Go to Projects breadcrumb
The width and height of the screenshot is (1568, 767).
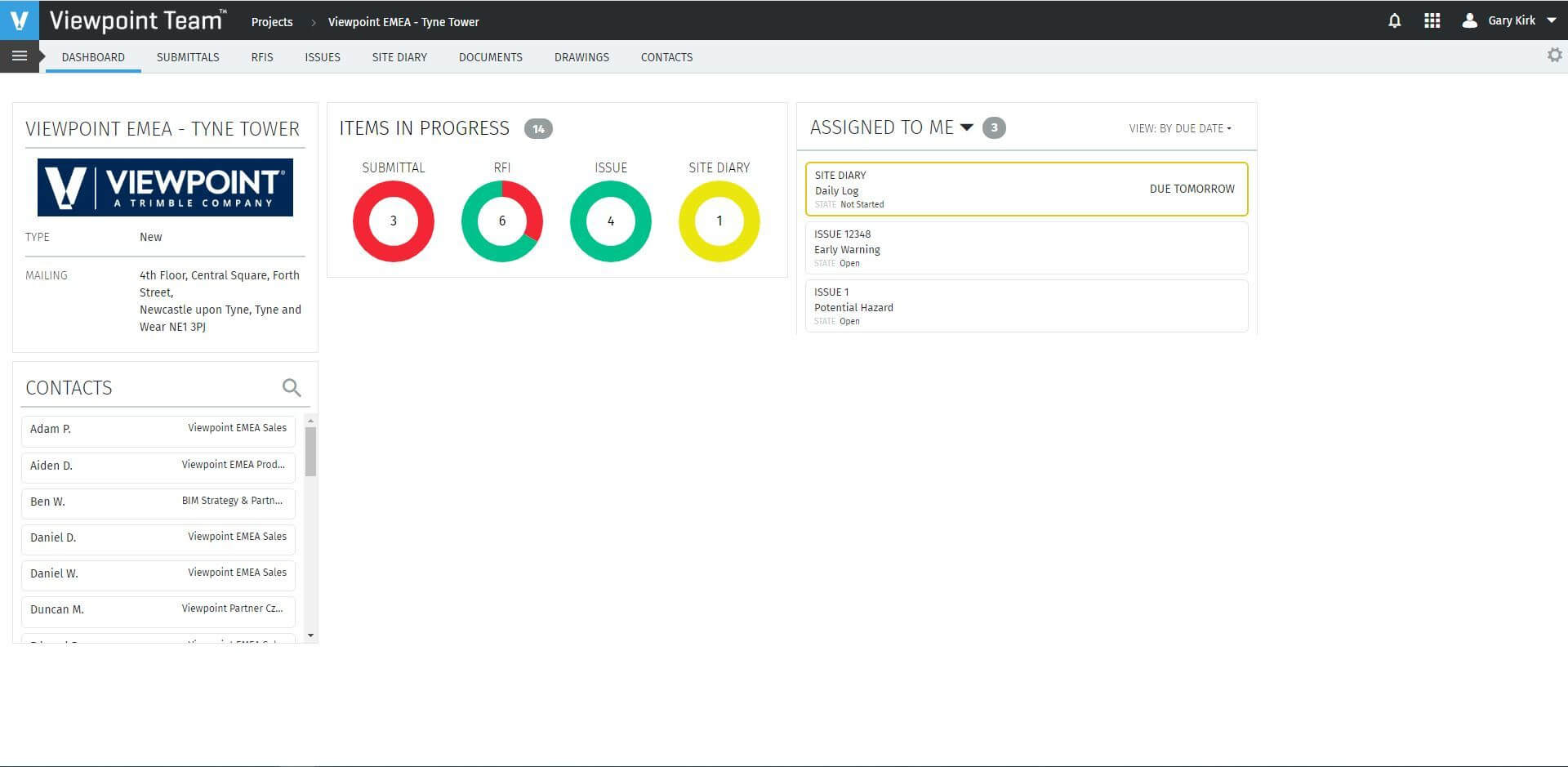(x=272, y=22)
